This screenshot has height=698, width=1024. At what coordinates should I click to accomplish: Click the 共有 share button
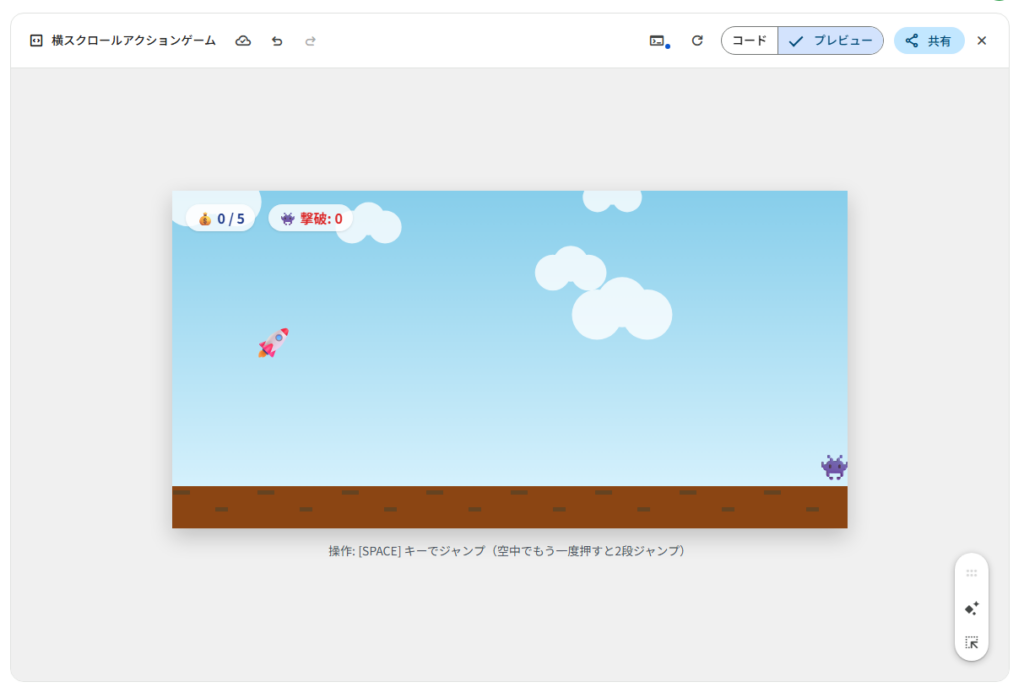click(x=928, y=41)
